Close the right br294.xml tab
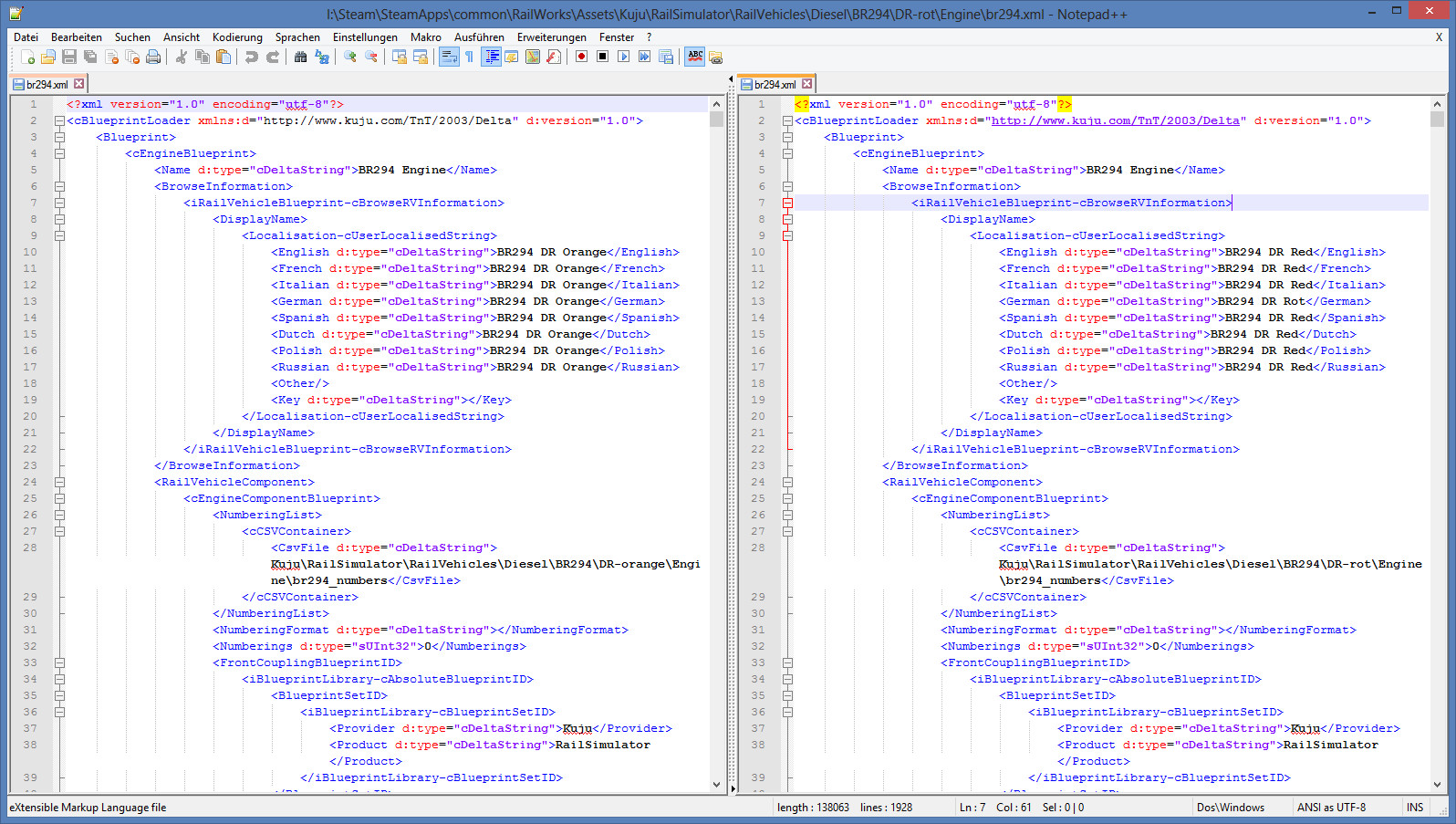 click(x=806, y=84)
